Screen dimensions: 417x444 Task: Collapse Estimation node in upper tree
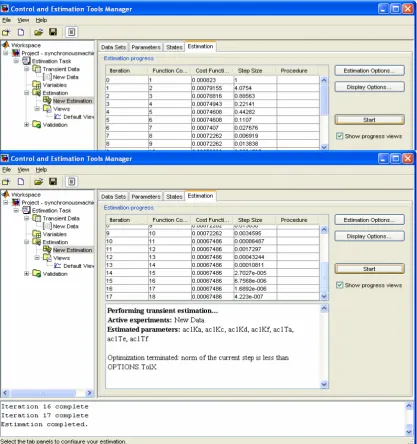pos(26,93)
